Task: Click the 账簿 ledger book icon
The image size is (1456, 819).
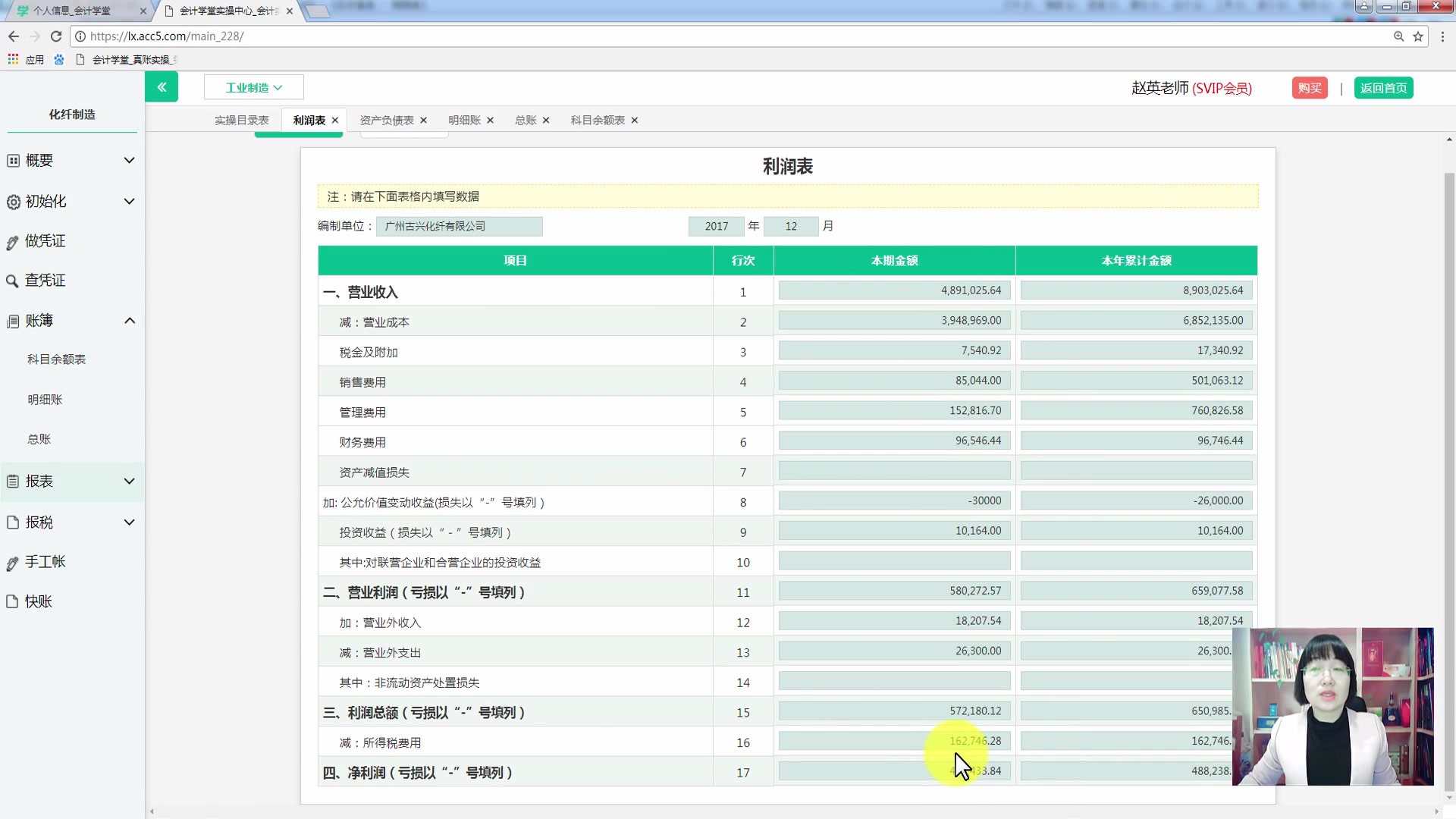Action: [12, 320]
